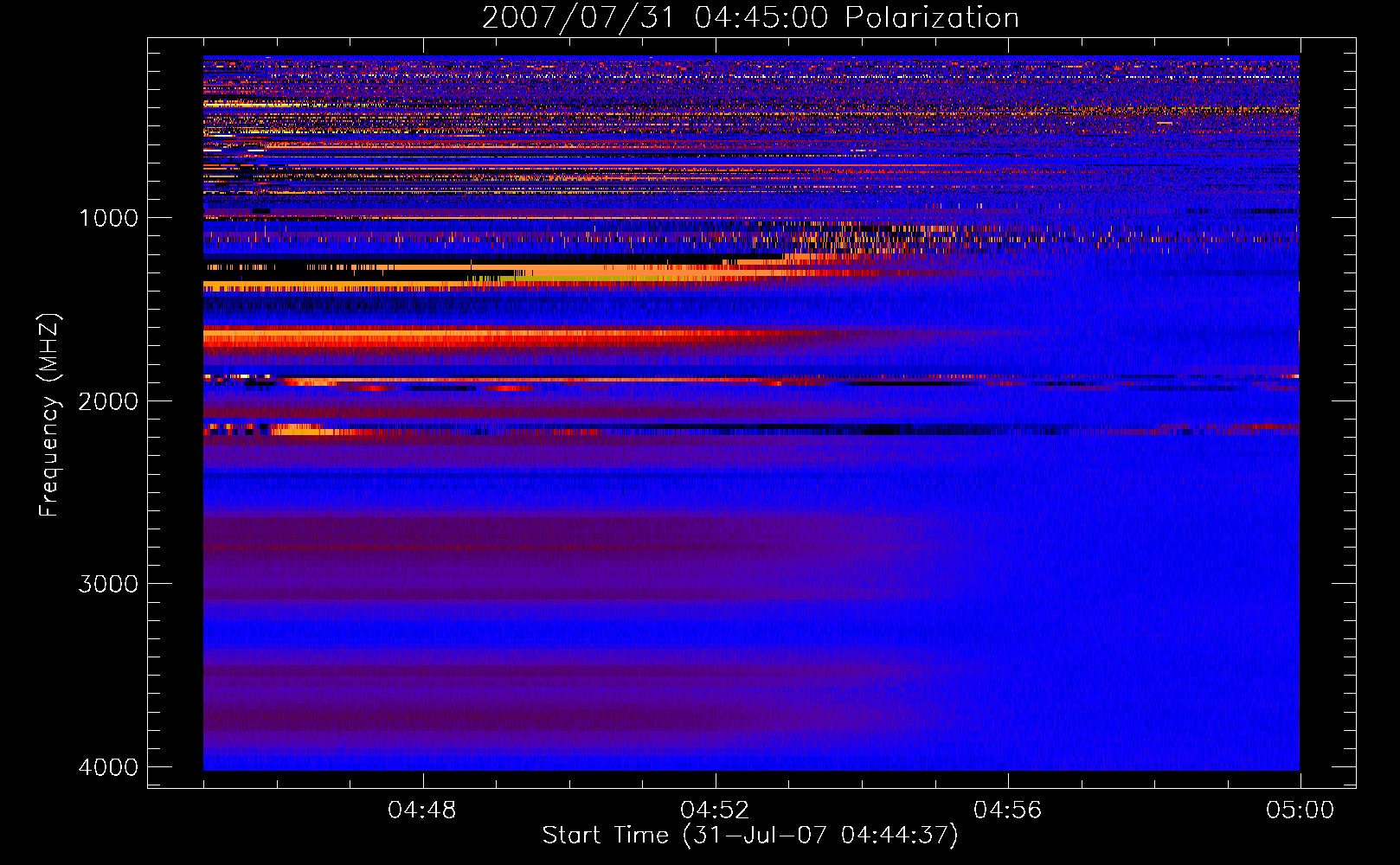Click the plot title '2007/07/31 04:45:00 Polarization'

click(x=750, y=17)
